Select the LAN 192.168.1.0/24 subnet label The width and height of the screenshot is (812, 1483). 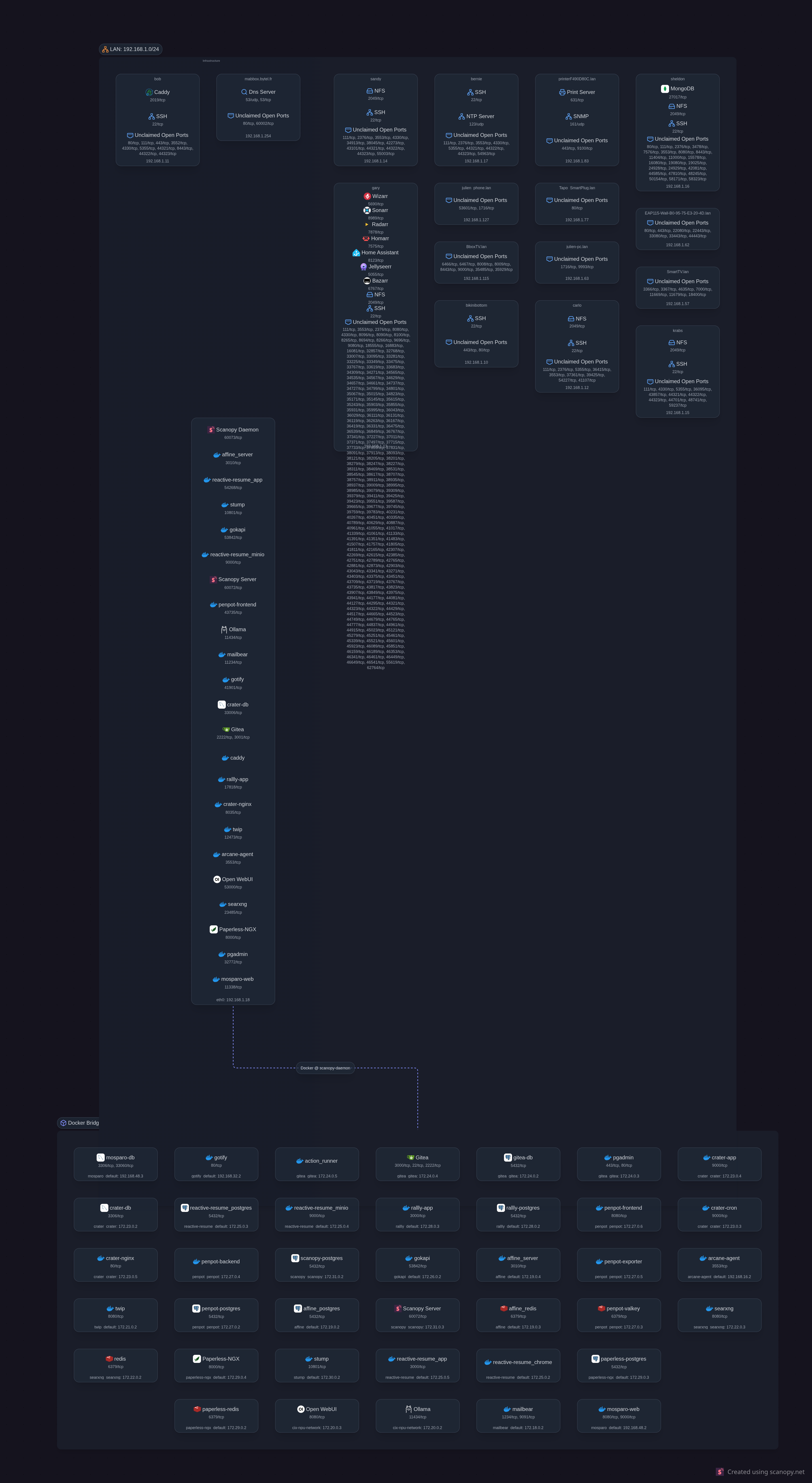(x=131, y=49)
